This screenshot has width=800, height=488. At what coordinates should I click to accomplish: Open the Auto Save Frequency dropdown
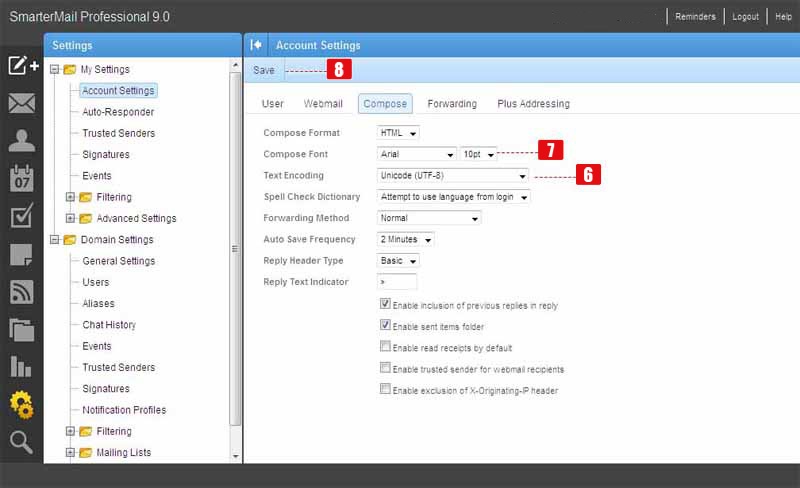406,239
